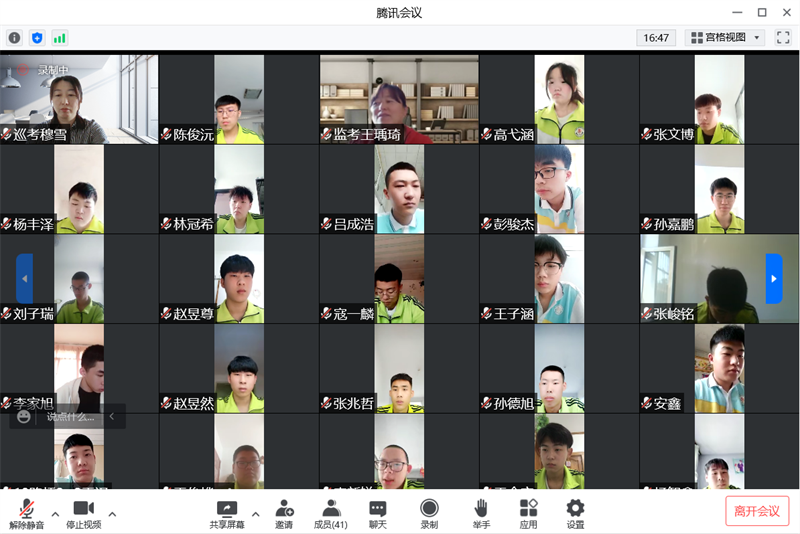Raise hand (举手)
The image size is (800, 534).
[x=481, y=514]
